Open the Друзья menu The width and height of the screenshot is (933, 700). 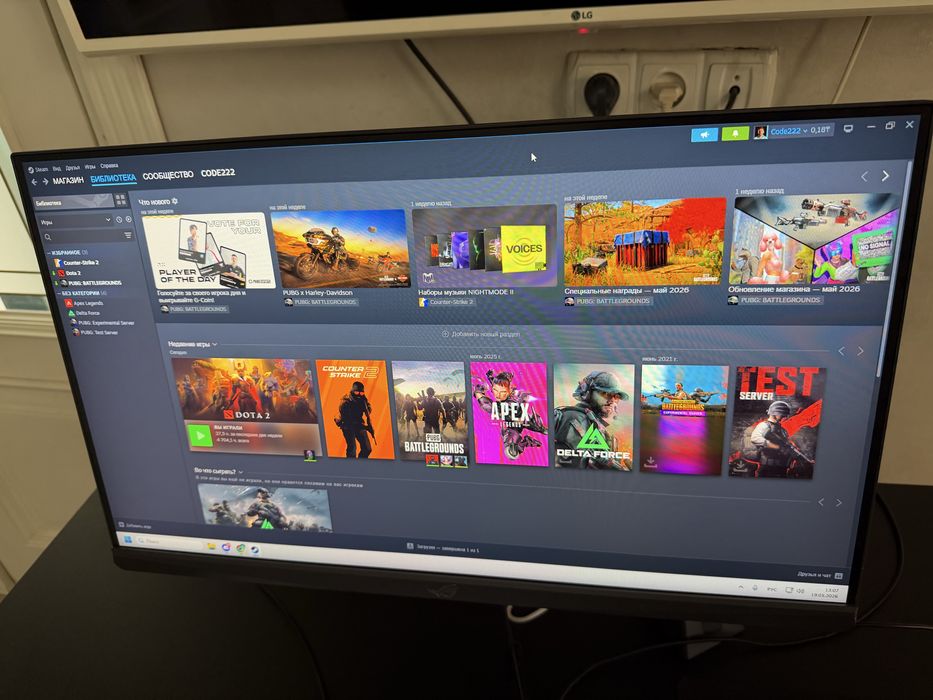pos(73,168)
